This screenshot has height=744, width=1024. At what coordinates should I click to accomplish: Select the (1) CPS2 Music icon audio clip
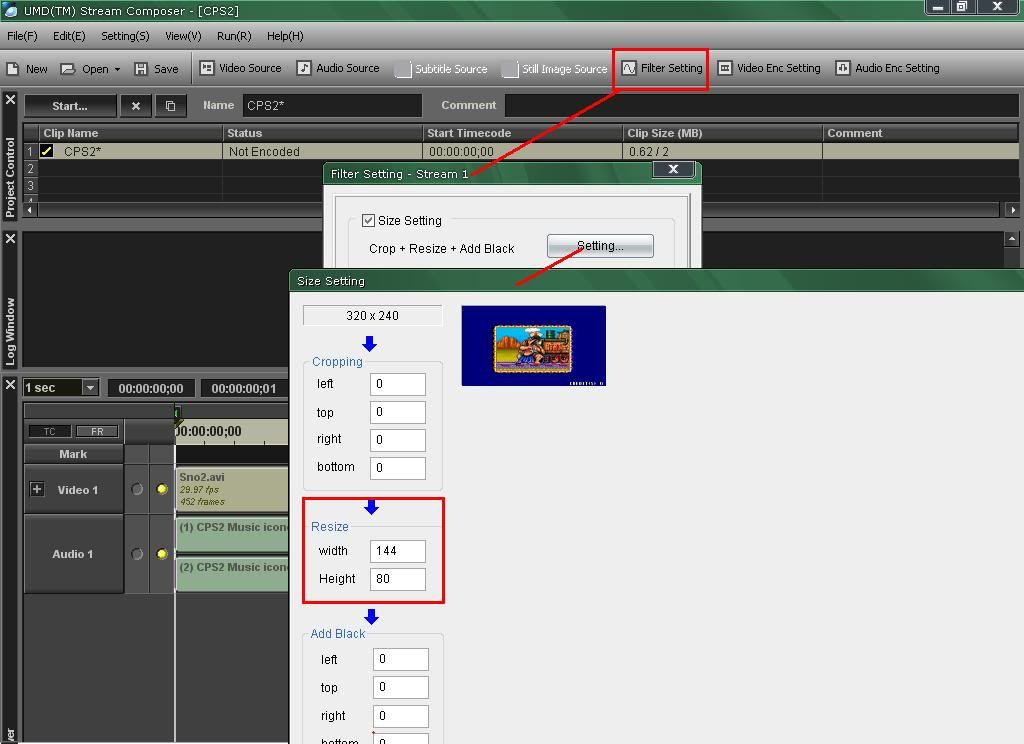[x=232, y=534]
